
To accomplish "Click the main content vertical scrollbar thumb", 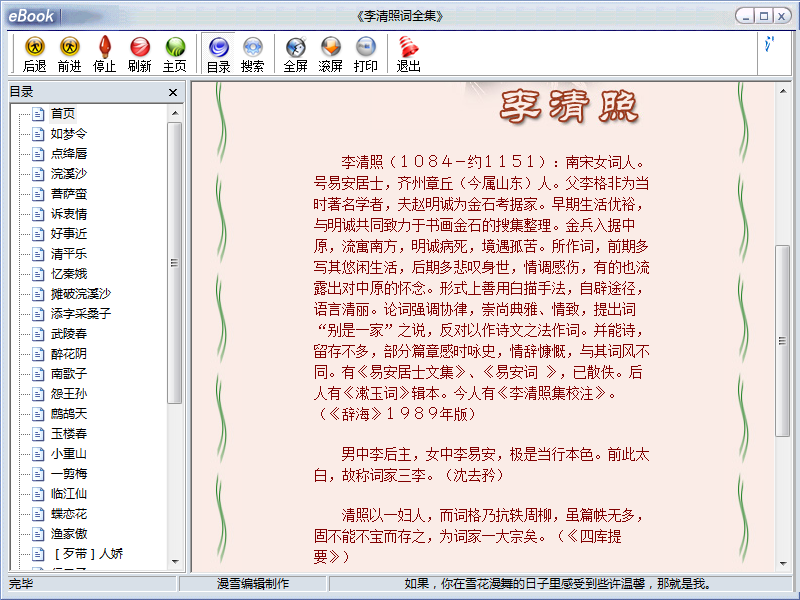I will pyautogui.click(x=783, y=340).
